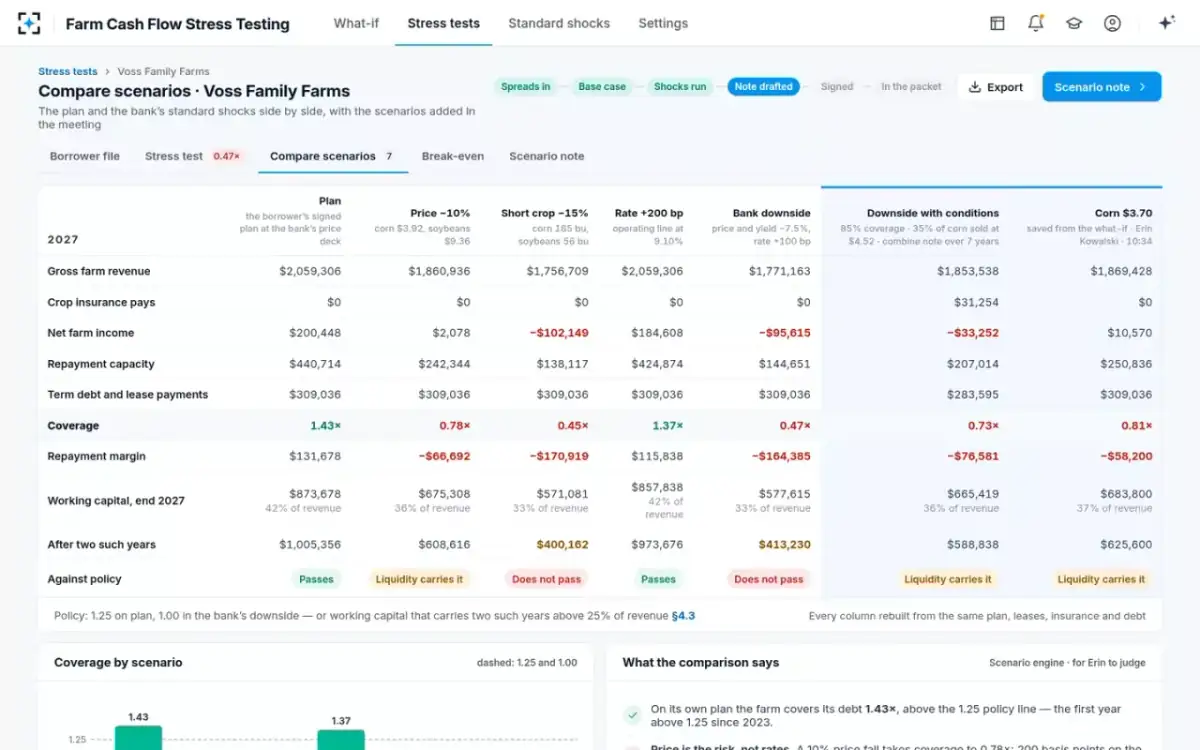This screenshot has width=1200, height=750.
Task: Click the What the comparison says heading
Action: [x=701, y=662]
